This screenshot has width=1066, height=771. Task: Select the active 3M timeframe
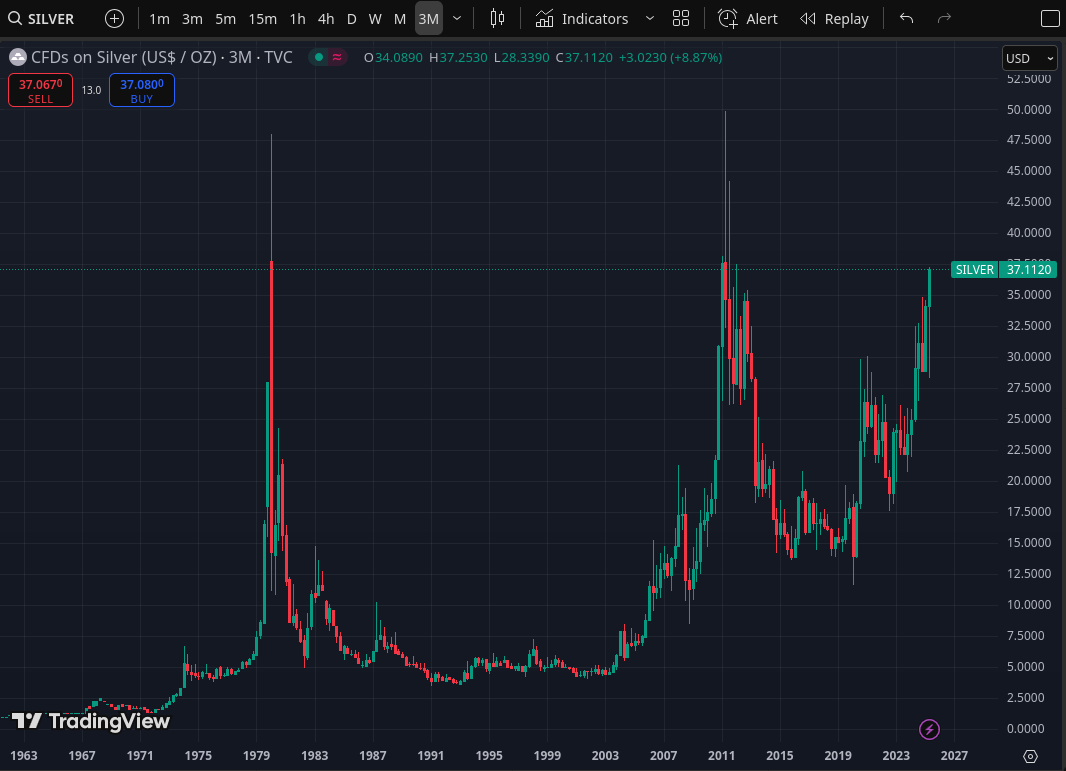tap(428, 18)
